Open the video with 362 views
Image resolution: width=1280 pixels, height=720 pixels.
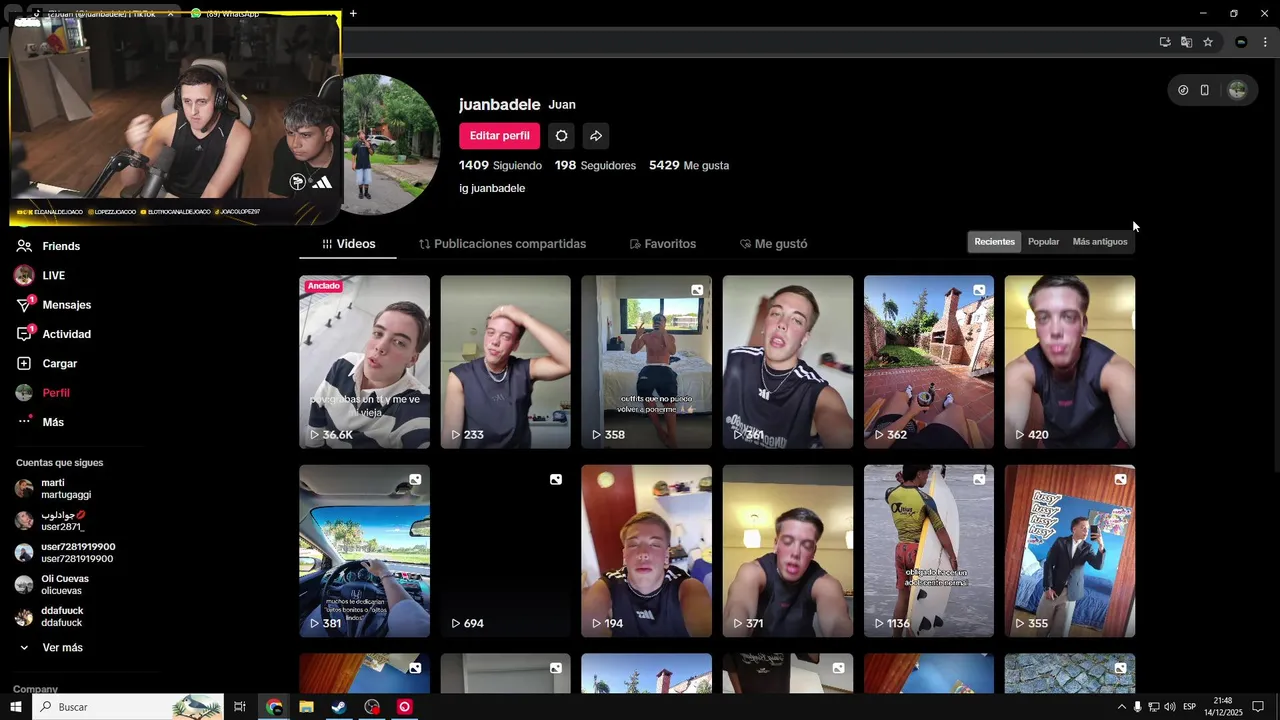(x=929, y=362)
